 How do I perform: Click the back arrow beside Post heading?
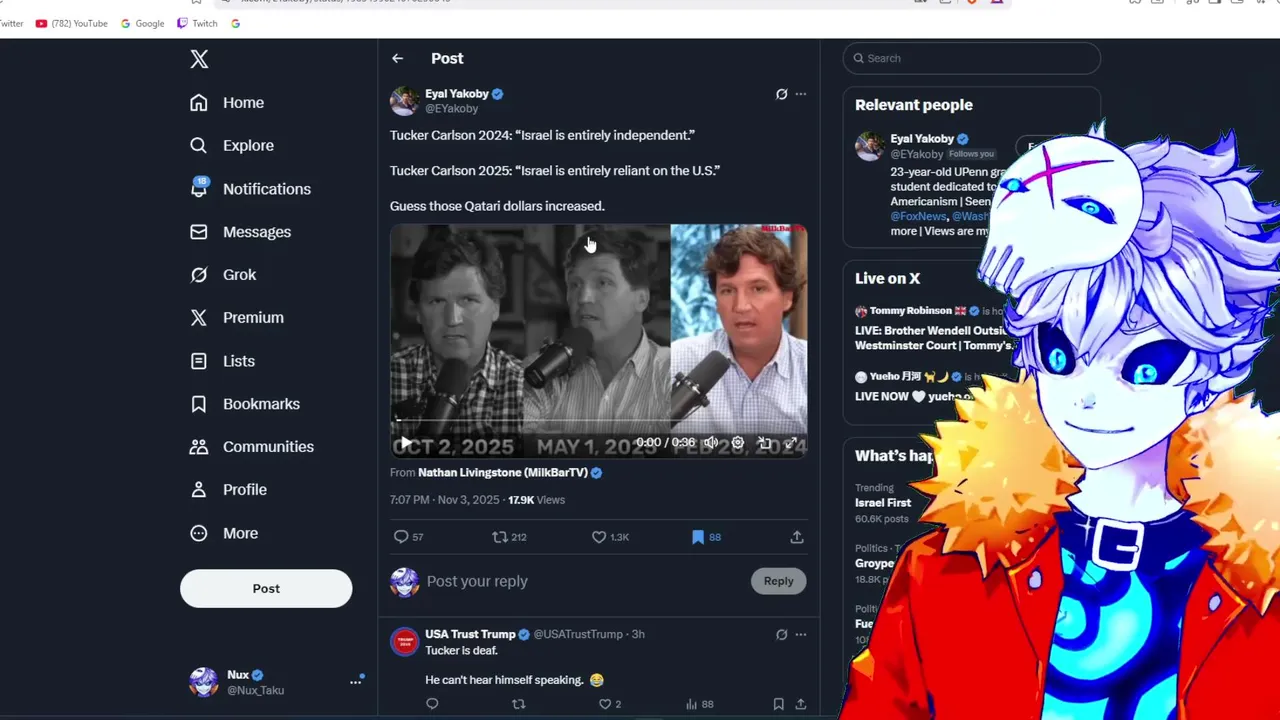tap(398, 59)
